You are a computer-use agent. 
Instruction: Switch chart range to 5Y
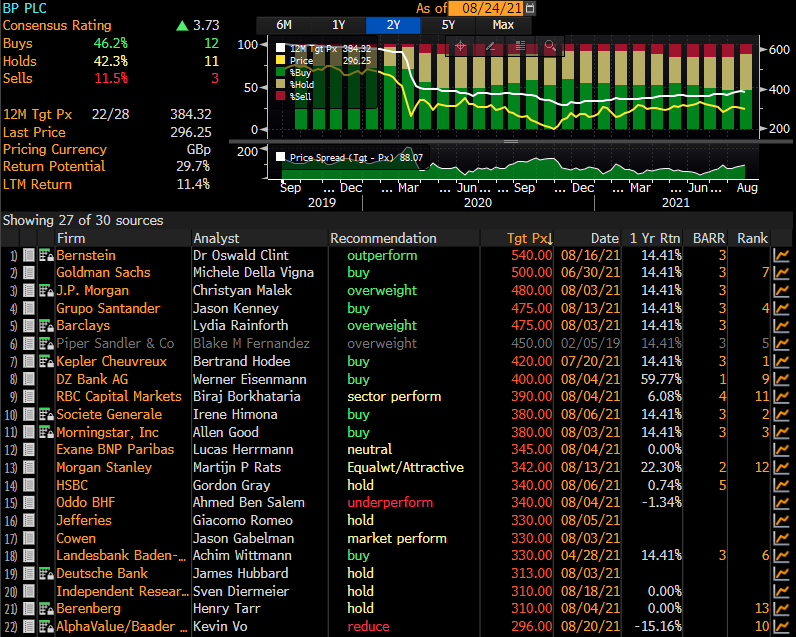tap(447, 25)
